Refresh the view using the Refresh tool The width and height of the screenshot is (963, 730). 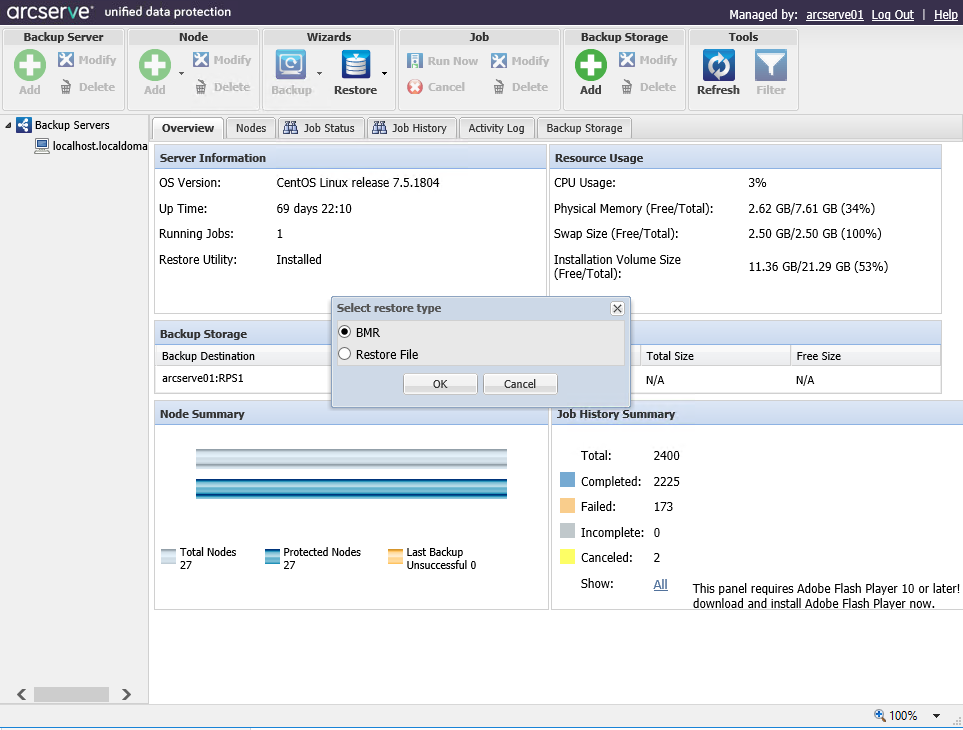719,65
